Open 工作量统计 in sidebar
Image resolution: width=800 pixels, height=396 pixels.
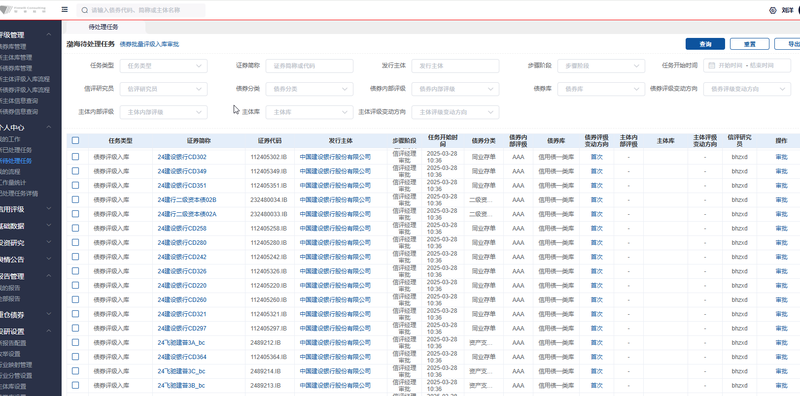click(13, 183)
